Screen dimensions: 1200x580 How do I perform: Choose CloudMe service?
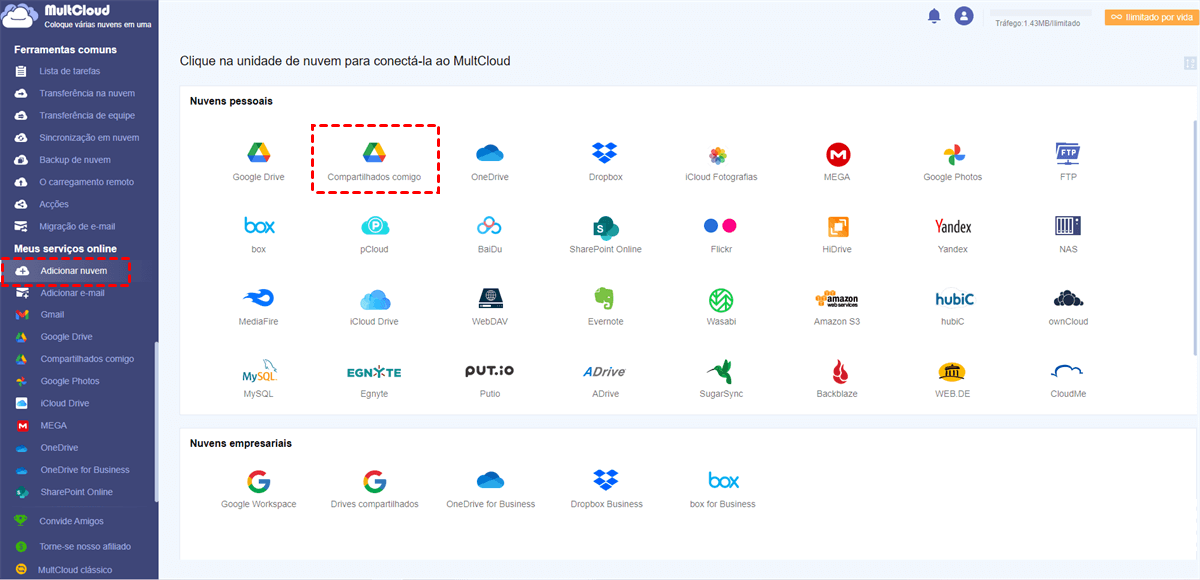[1068, 378]
